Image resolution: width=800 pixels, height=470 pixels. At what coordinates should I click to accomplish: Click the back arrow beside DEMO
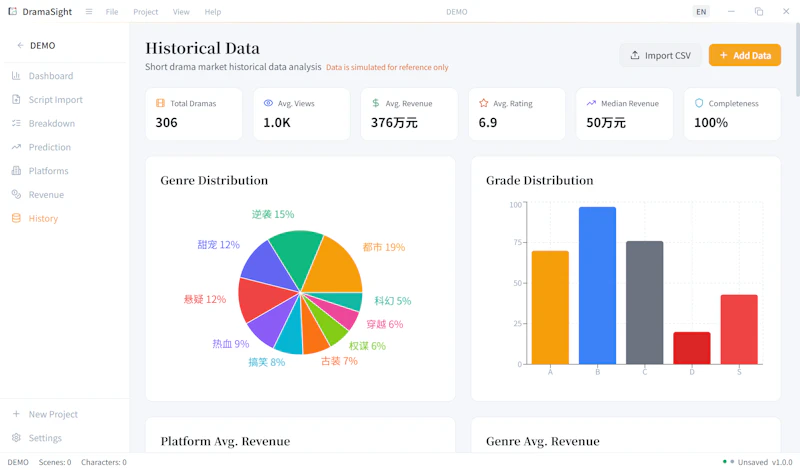point(20,45)
